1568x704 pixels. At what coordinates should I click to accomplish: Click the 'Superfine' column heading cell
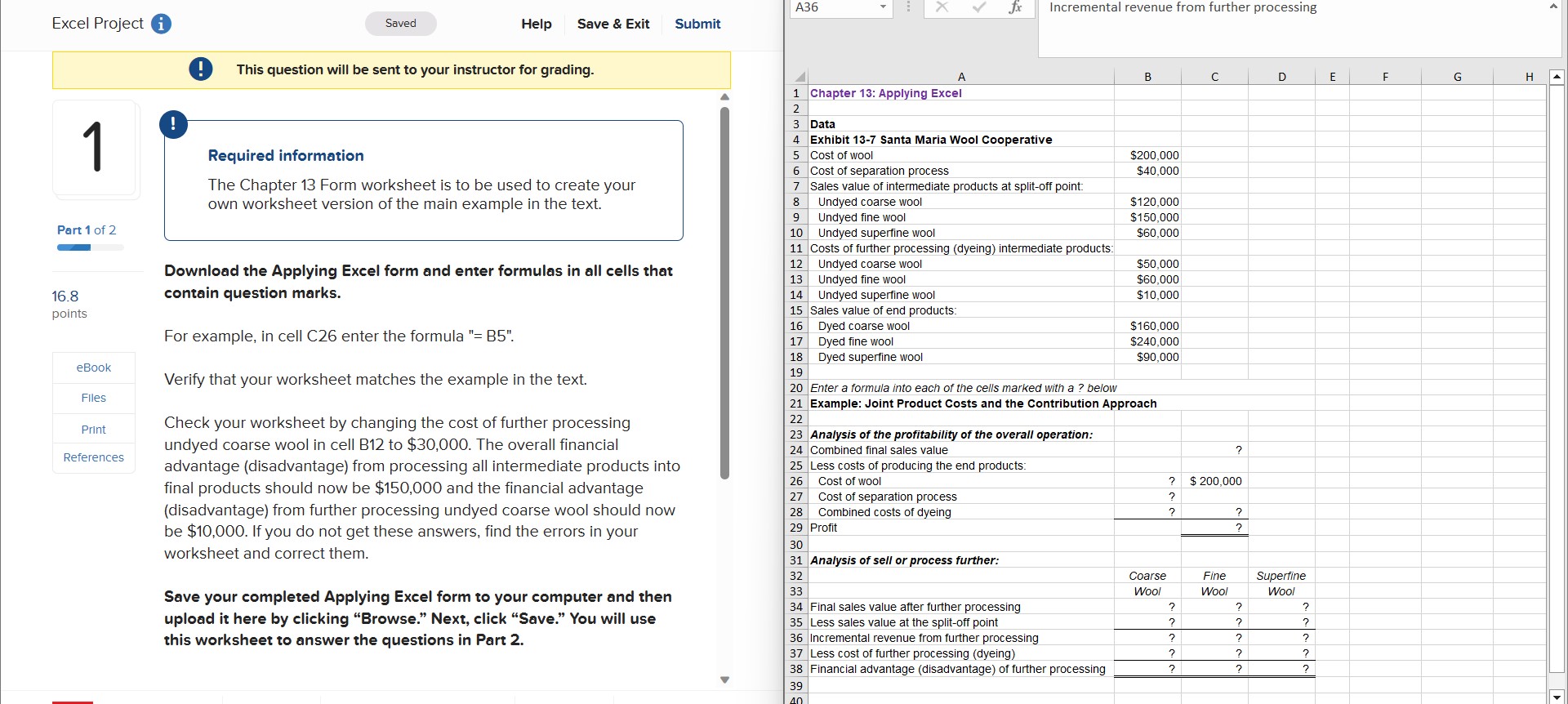[x=1281, y=576]
